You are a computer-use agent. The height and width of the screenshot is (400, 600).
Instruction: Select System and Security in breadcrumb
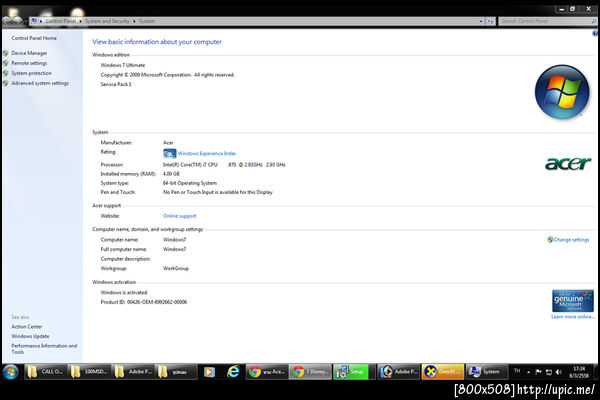tap(107, 21)
